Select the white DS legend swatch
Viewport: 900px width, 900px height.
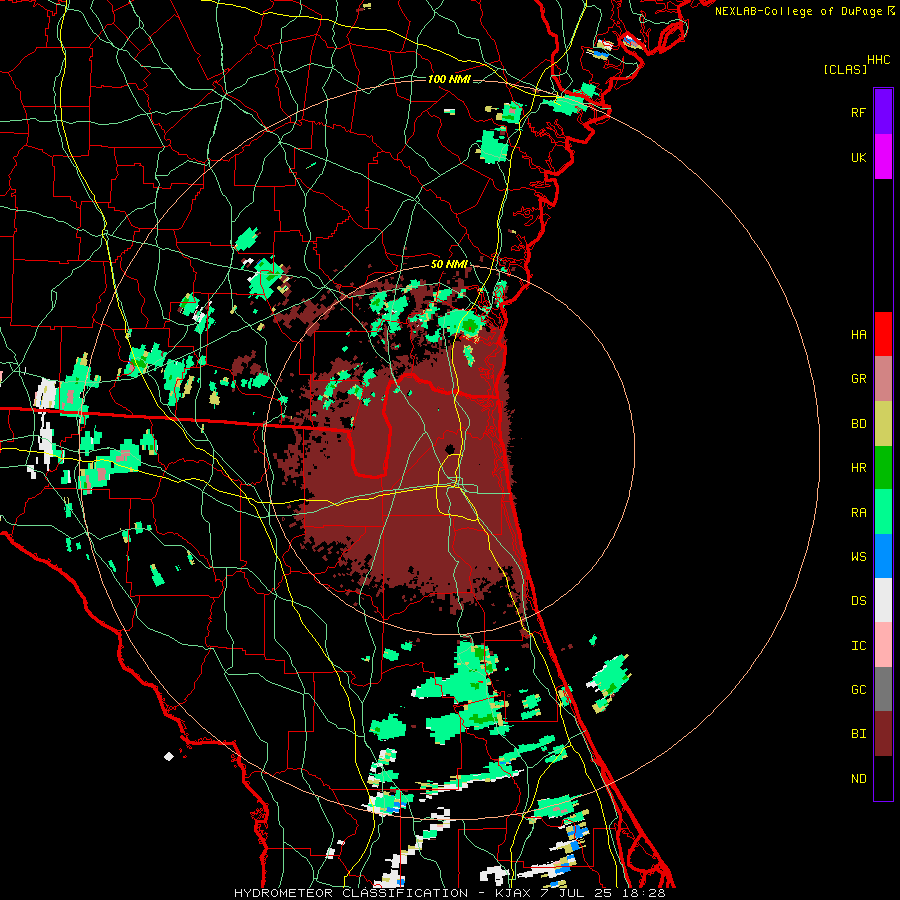pos(883,600)
